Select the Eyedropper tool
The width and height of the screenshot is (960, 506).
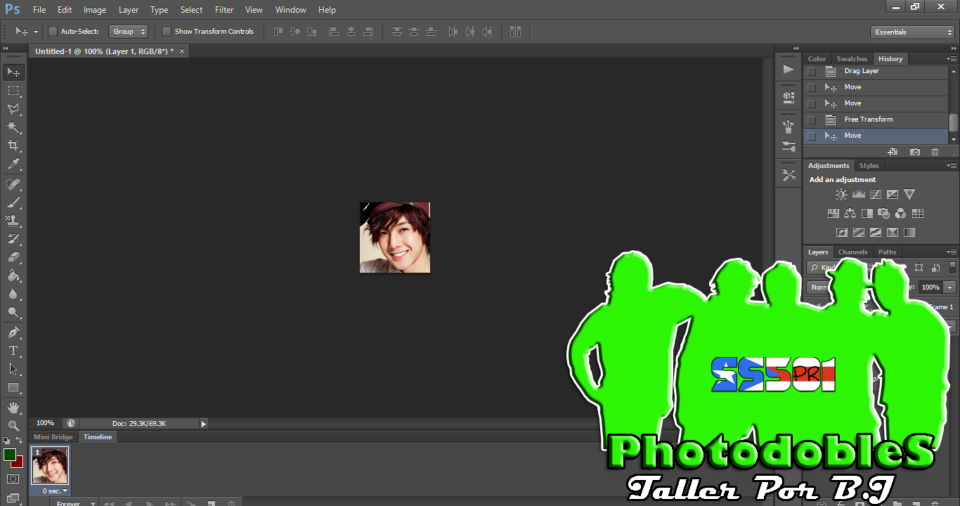13,164
